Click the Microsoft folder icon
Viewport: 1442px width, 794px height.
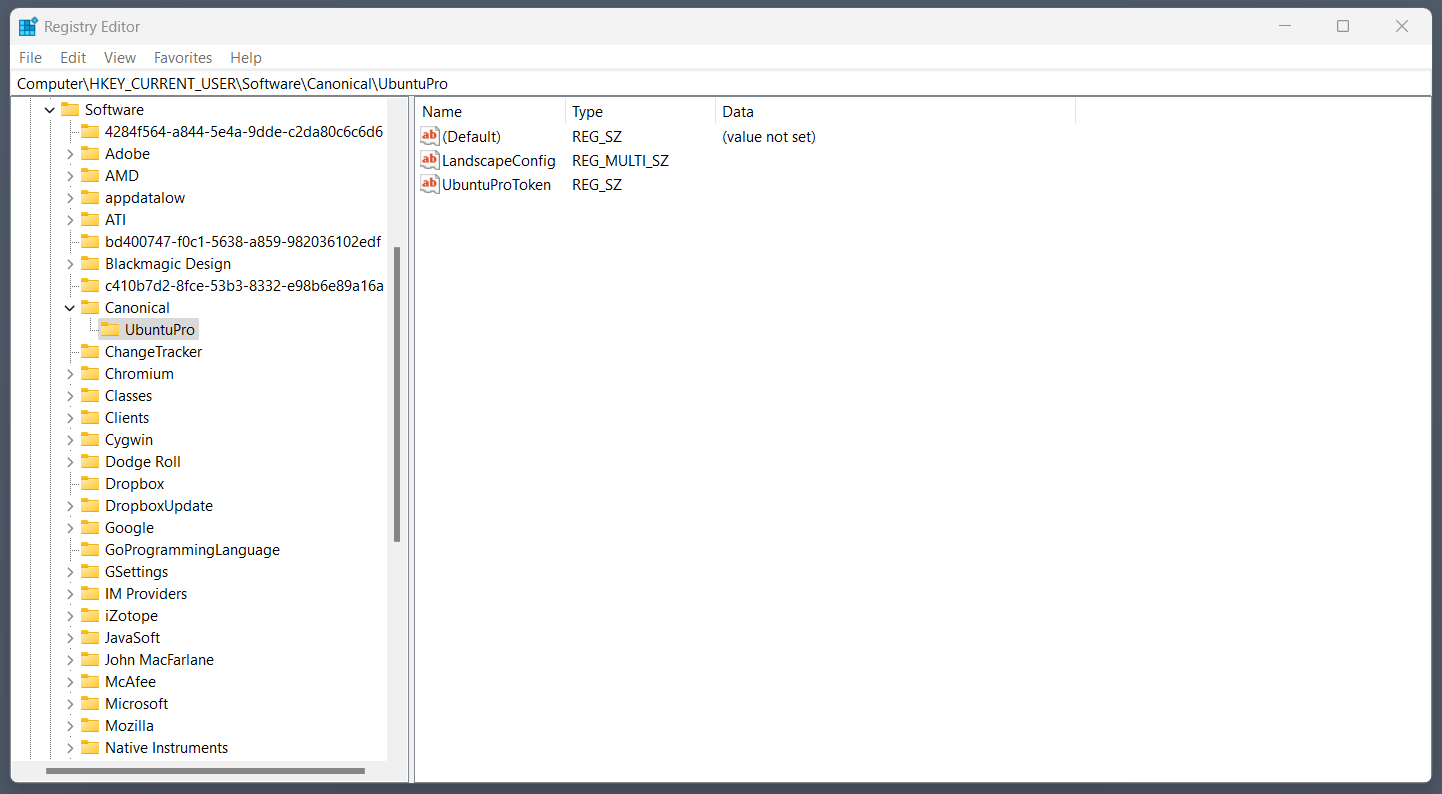(x=90, y=704)
